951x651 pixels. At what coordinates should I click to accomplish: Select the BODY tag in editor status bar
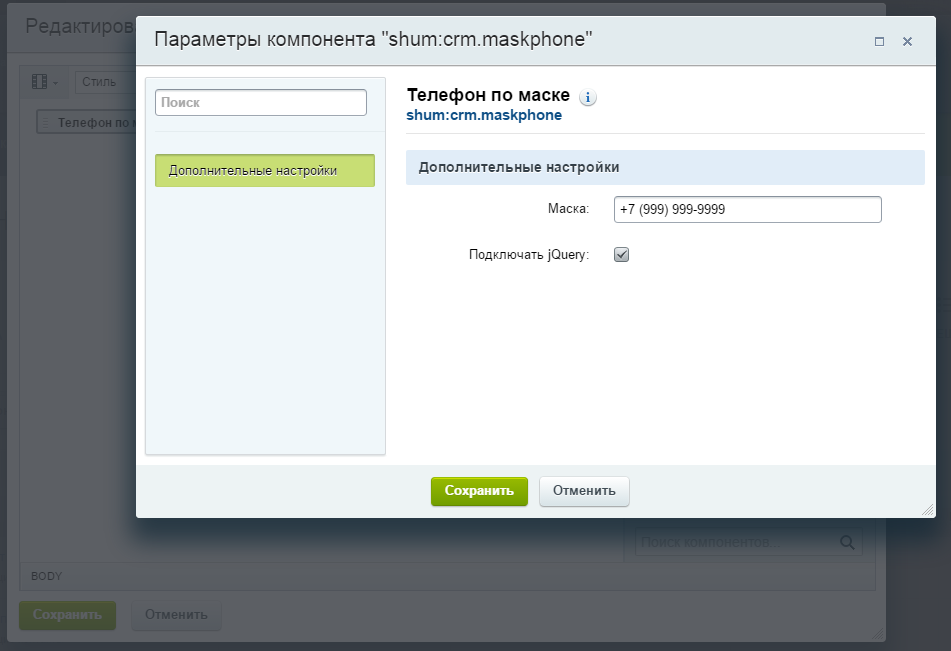46,576
